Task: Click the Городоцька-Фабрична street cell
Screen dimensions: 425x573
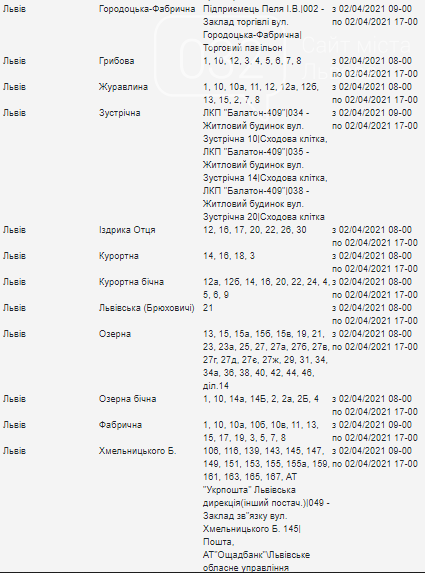Action: 147,9
